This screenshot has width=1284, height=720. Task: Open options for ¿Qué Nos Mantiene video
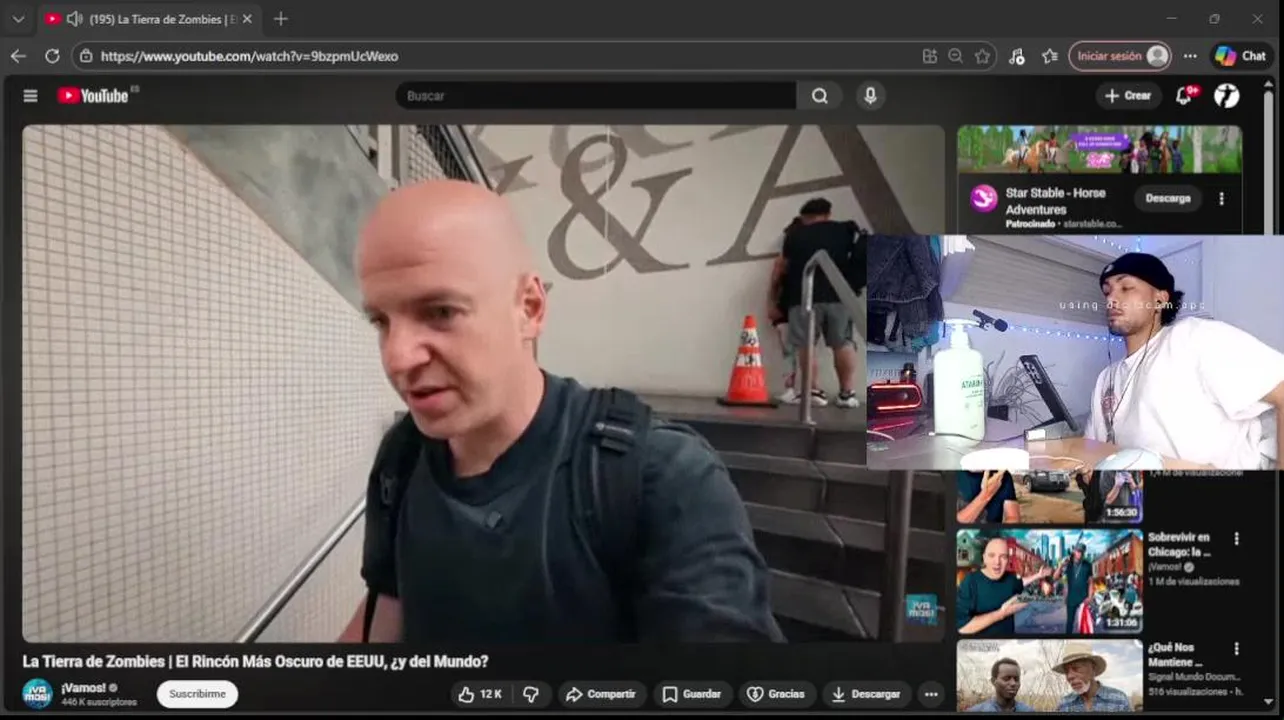pyautogui.click(x=1236, y=648)
